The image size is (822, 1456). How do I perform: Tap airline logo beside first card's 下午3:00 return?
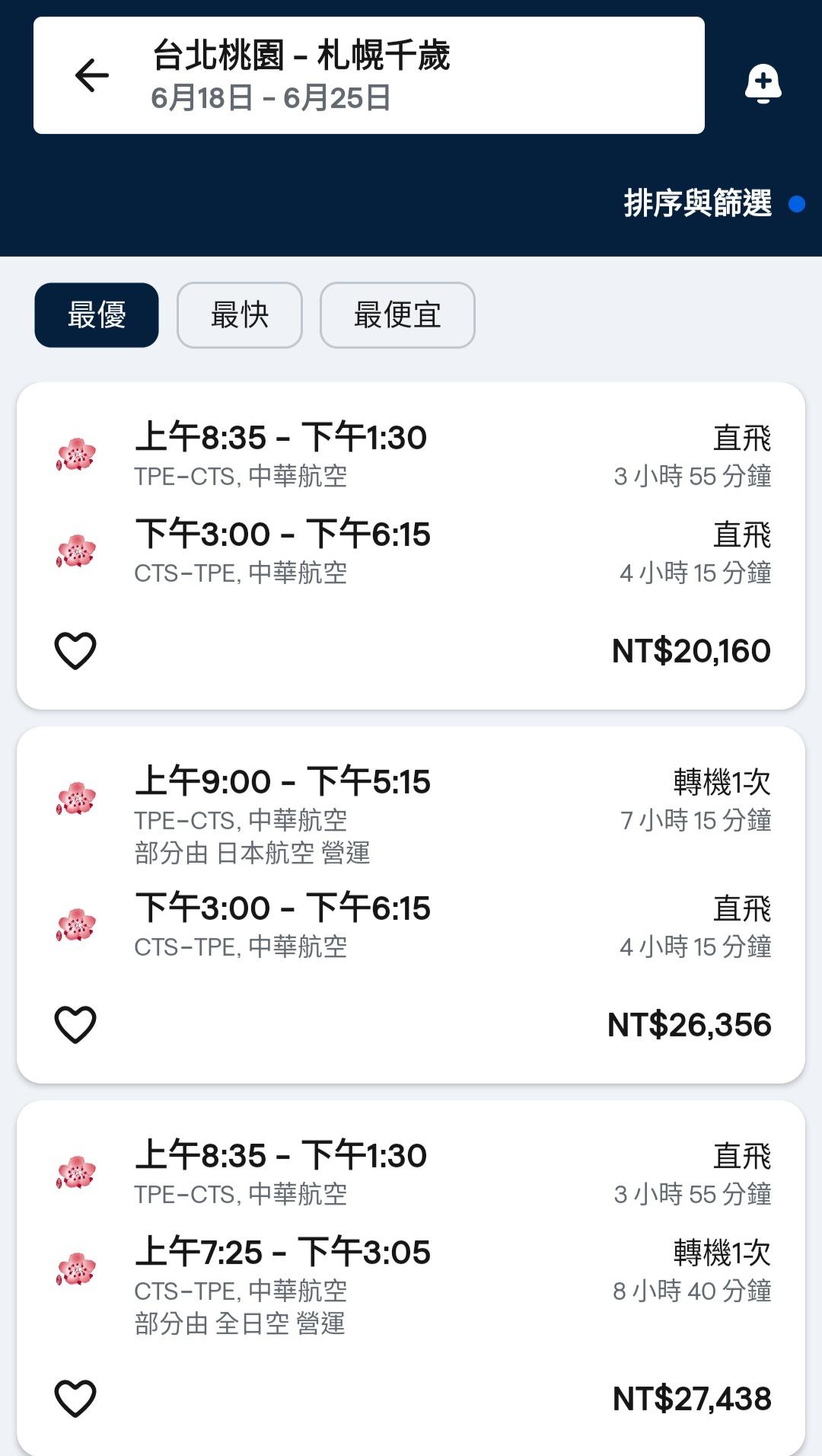(76, 551)
